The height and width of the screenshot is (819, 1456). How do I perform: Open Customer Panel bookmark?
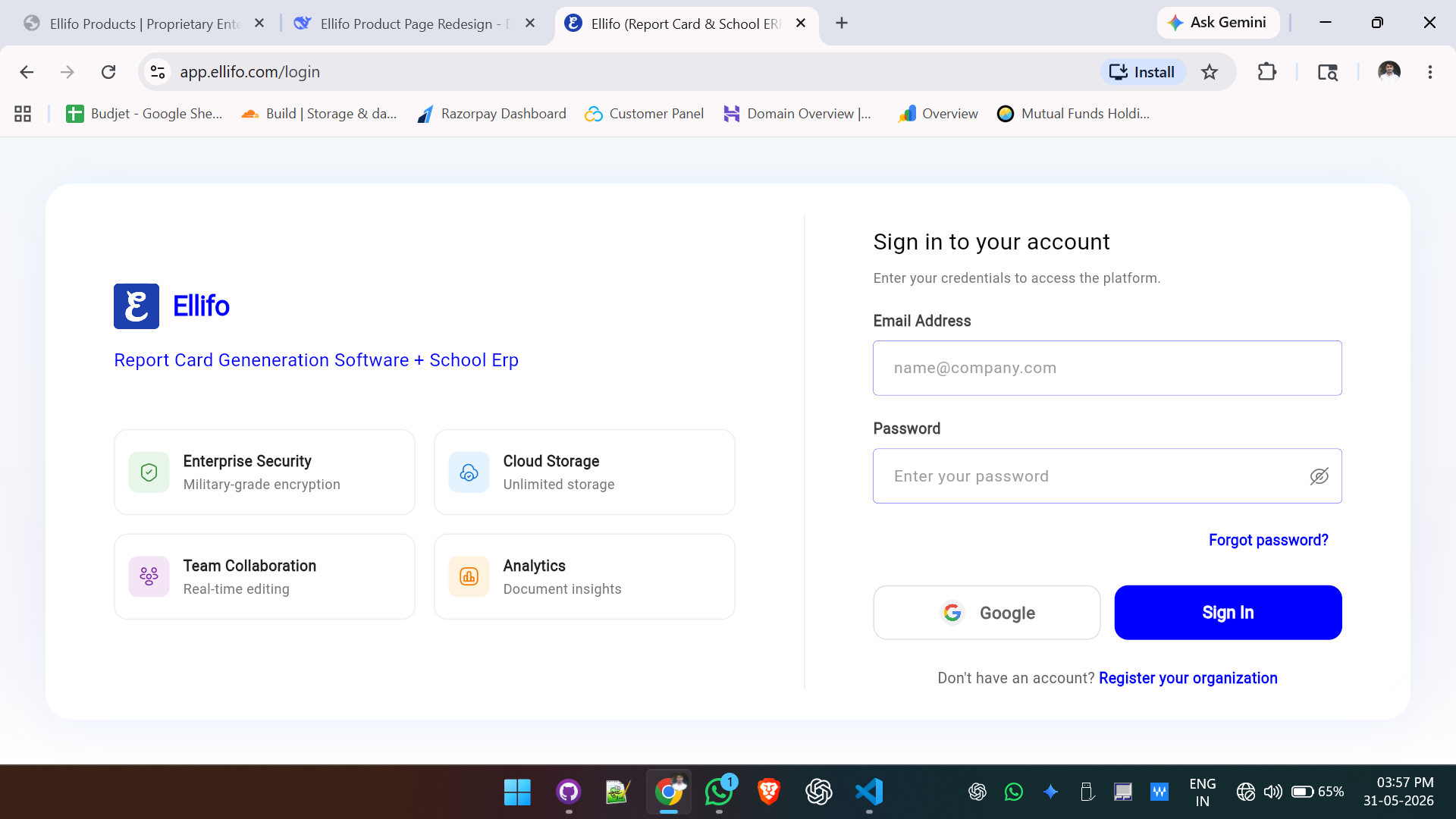tap(645, 114)
